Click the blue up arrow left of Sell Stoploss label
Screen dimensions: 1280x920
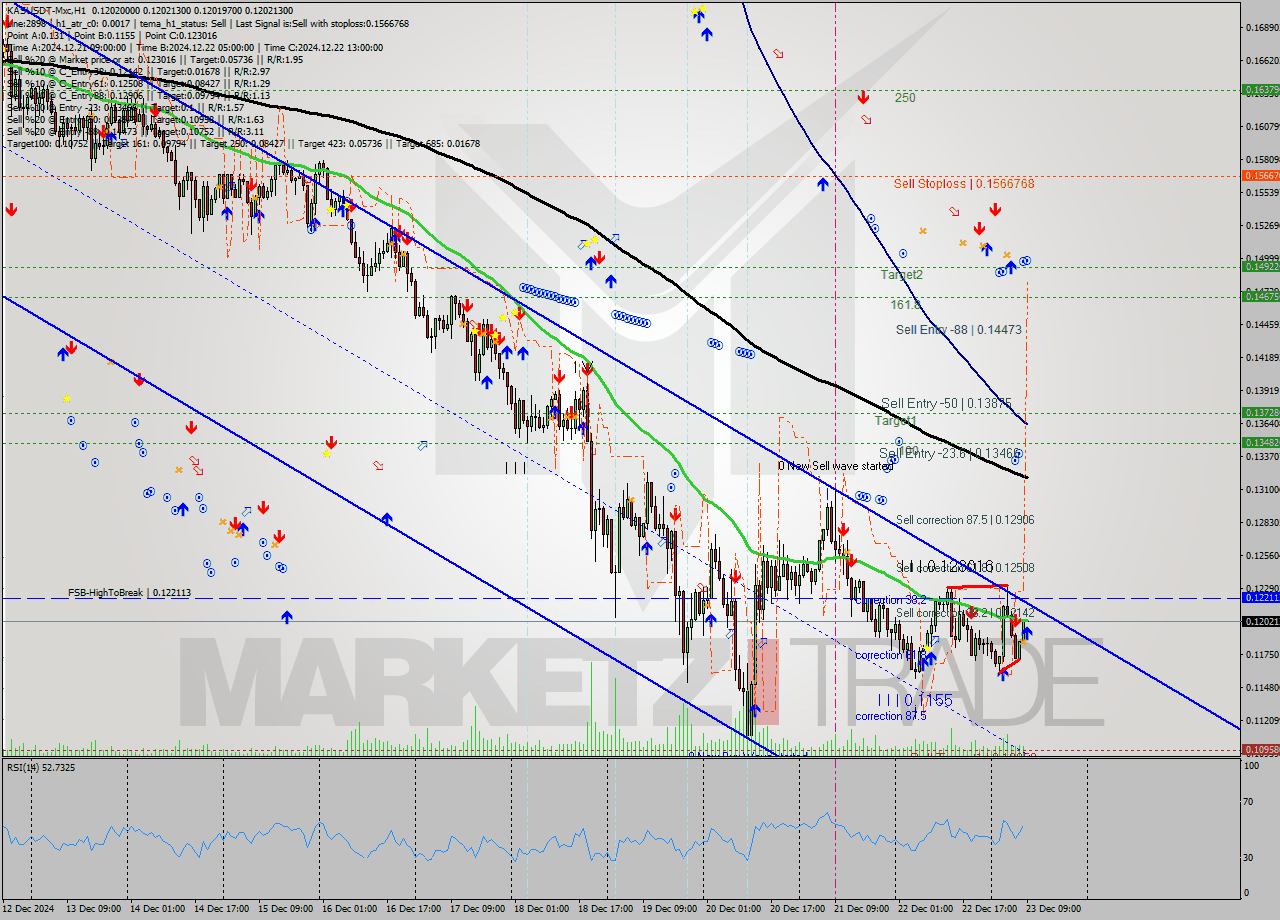pos(822,184)
